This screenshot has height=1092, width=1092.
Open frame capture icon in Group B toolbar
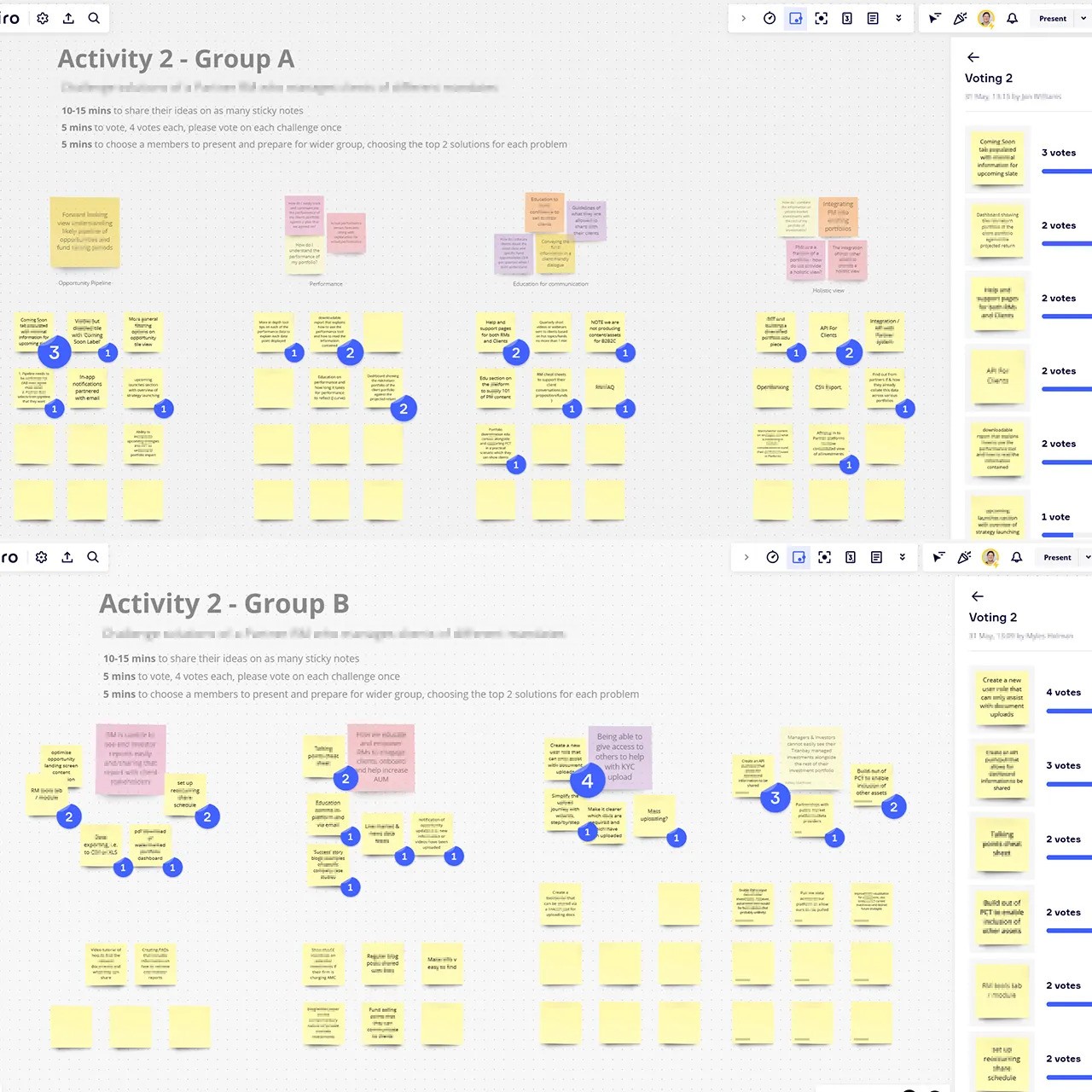(824, 557)
